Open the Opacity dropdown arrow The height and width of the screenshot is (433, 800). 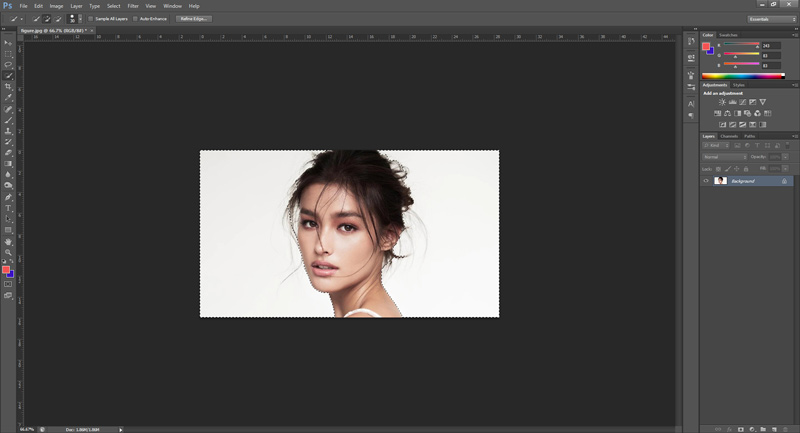[786, 157]
